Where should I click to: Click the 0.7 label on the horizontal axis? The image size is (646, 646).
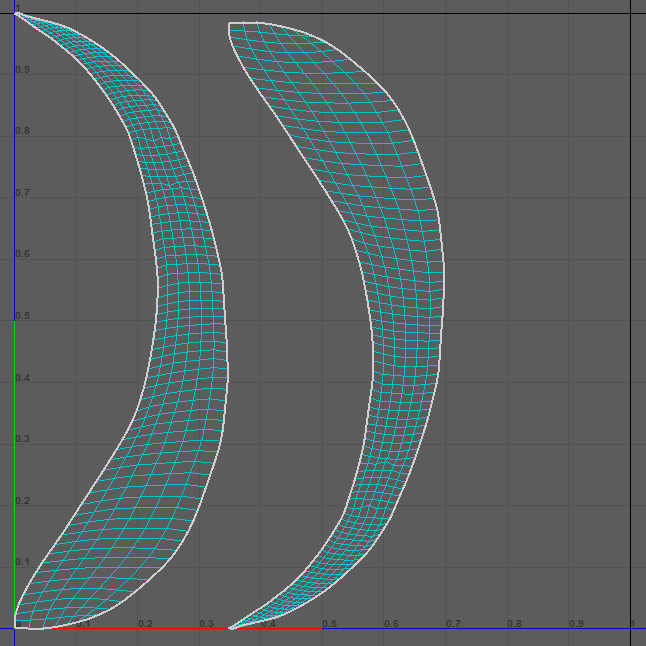point(452,623)
